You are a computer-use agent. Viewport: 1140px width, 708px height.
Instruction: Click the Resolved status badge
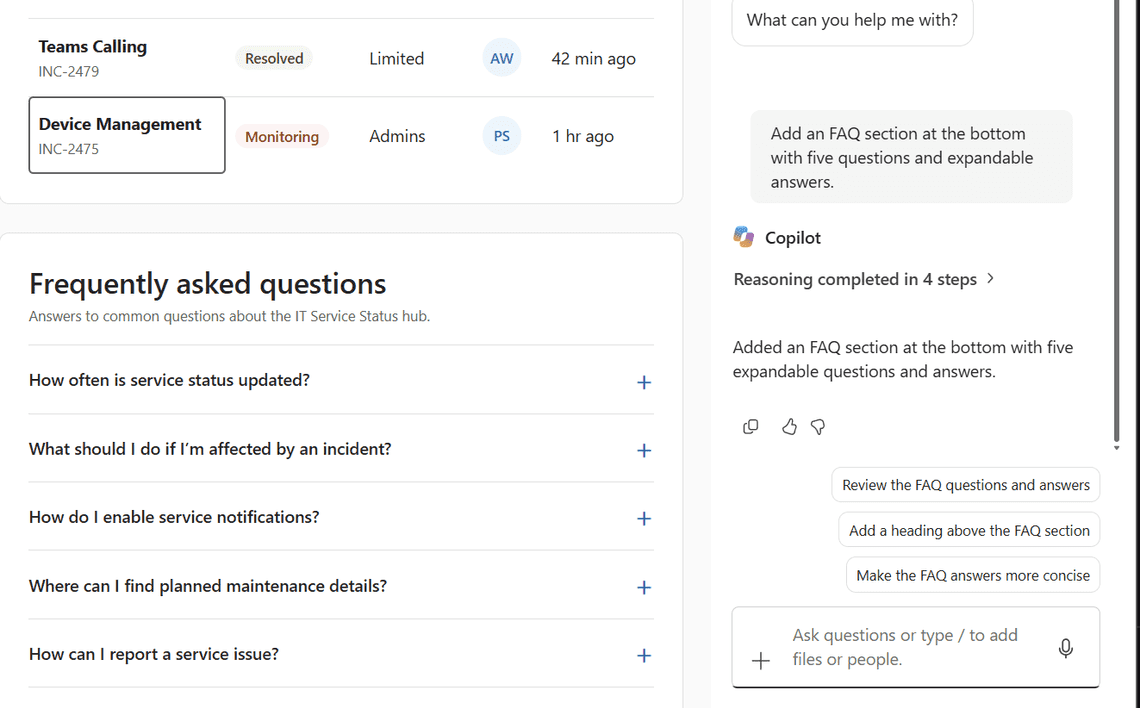pos(274,58)
